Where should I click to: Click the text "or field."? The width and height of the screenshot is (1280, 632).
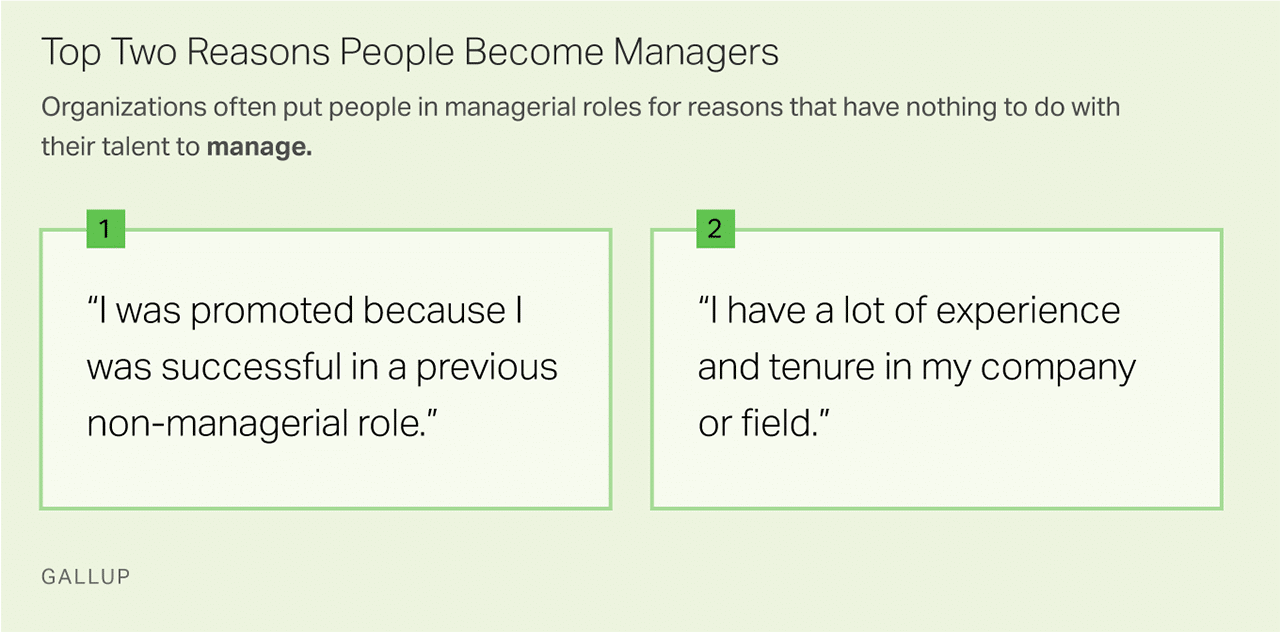point(765,424)
